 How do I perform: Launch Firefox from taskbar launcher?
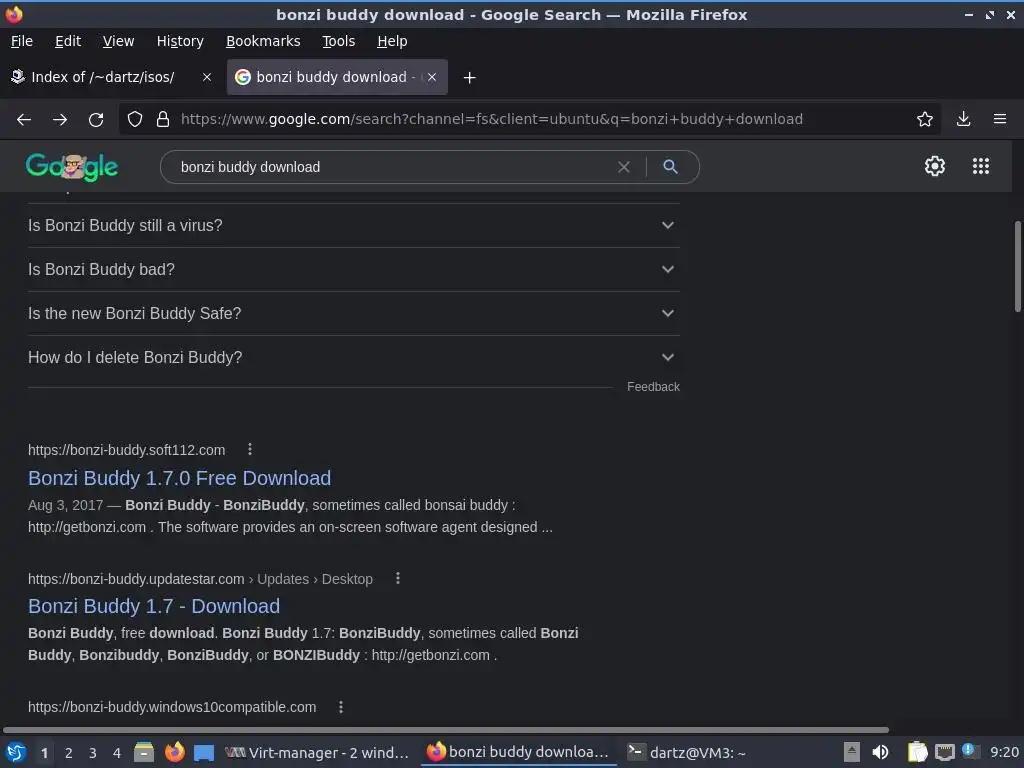tap(174, 752)
